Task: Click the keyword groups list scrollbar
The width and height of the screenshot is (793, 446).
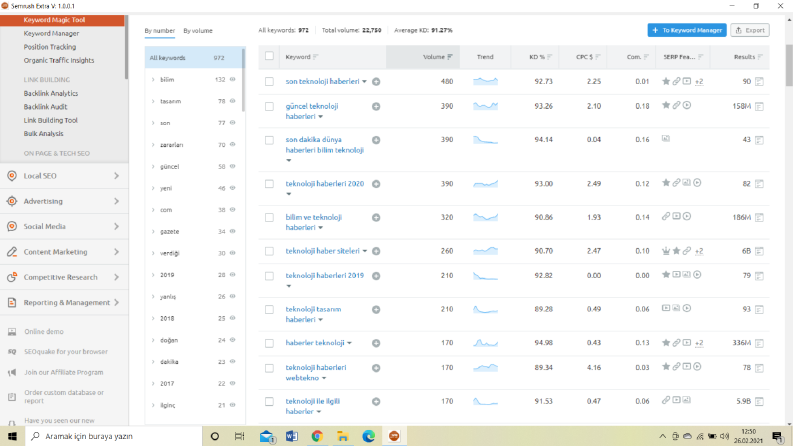Action: pos(243,80)
